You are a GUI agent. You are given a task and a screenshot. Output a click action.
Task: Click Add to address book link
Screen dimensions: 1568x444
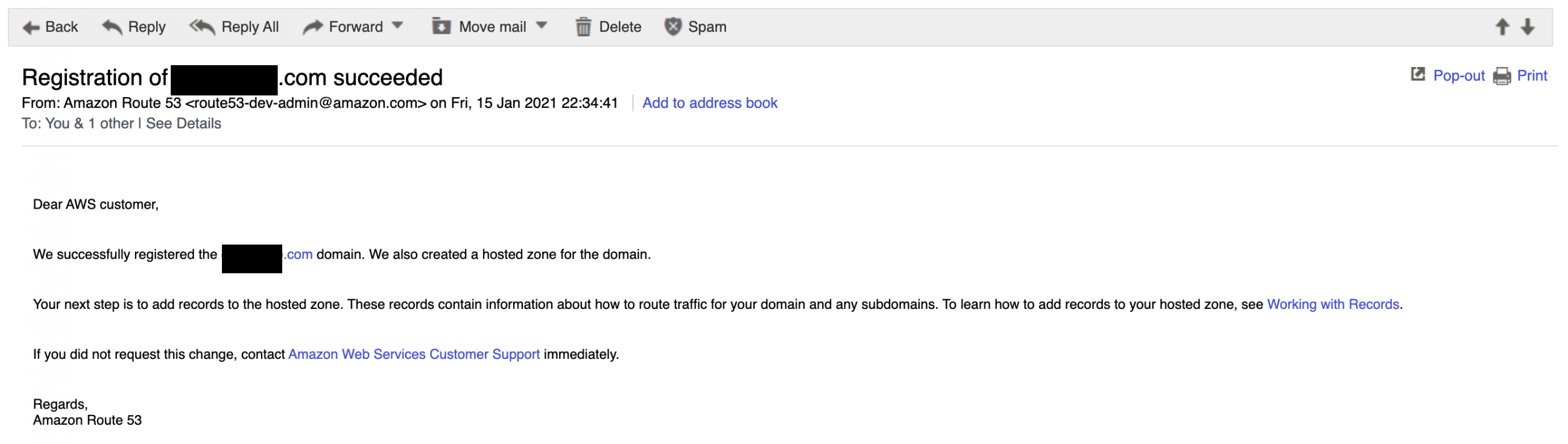(710, 103)
